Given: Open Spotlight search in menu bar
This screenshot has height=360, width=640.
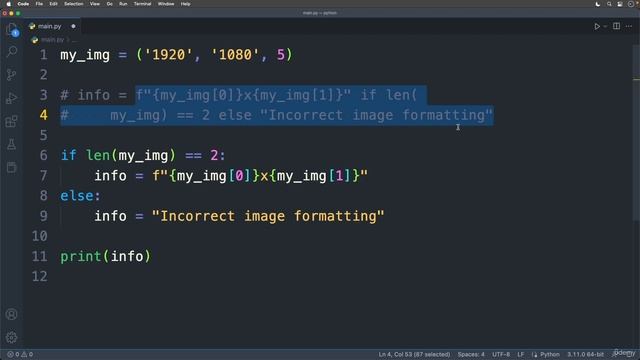Looking at the screenshot, I should click(x=609, y=4).
